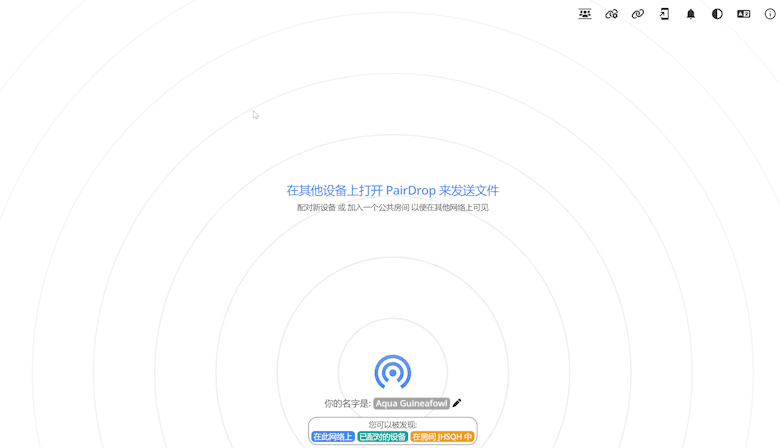
Task: Click the 你的名字是 label
Action: pos(347,404)
